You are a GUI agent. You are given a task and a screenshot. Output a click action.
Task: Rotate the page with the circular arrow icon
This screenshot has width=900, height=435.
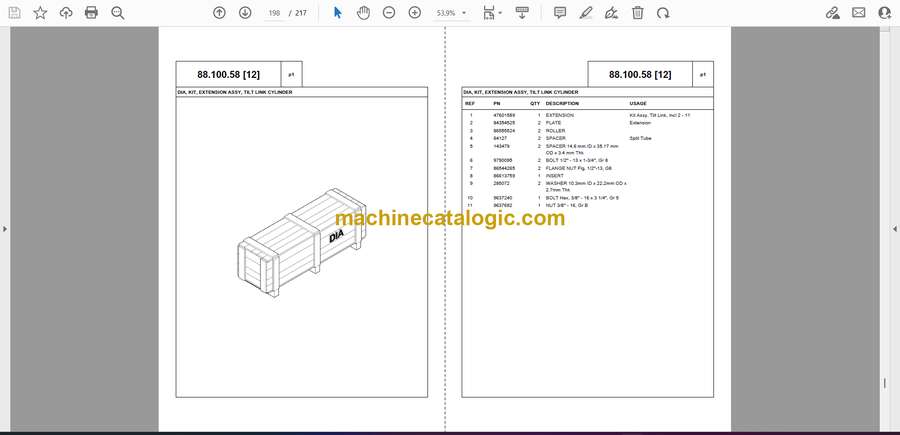663,13
